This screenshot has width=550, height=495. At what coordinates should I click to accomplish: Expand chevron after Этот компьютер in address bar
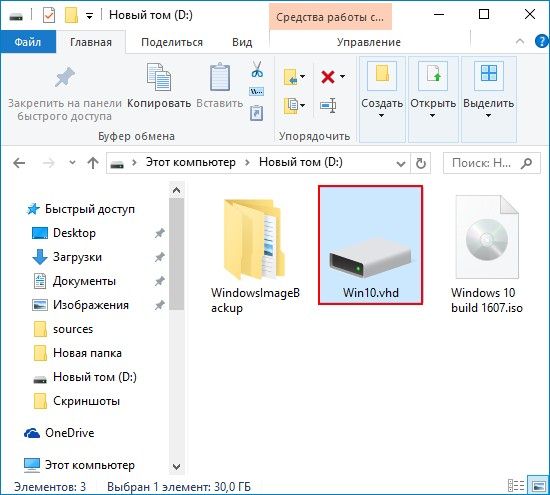247,163
